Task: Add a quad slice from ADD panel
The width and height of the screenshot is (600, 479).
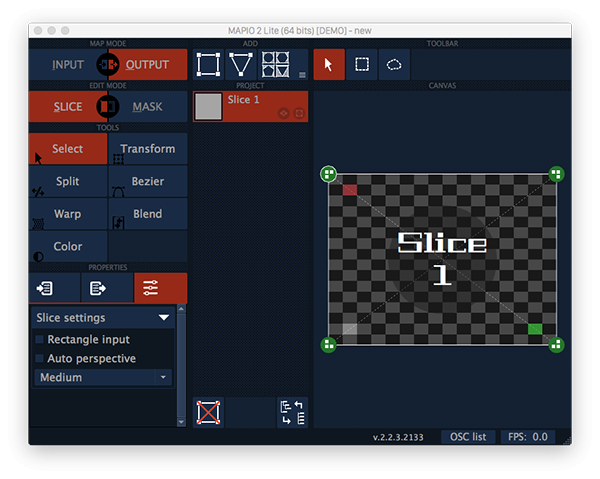Action: [208, 64]
